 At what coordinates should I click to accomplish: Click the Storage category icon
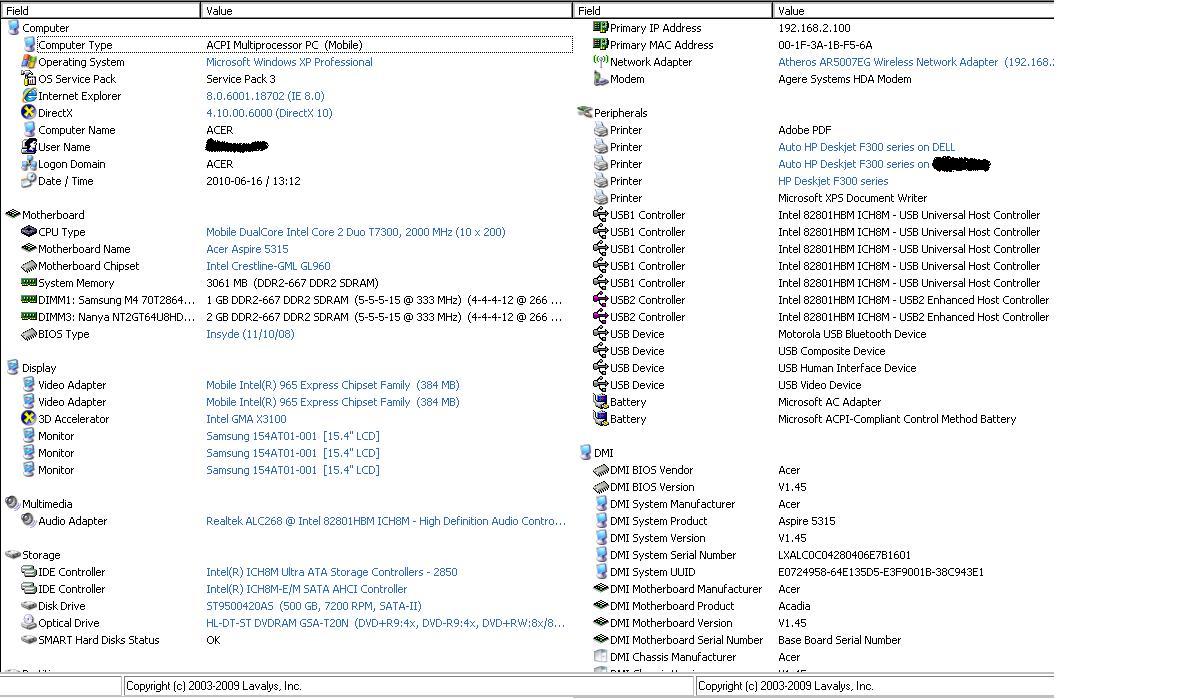(x=13, y=555)
